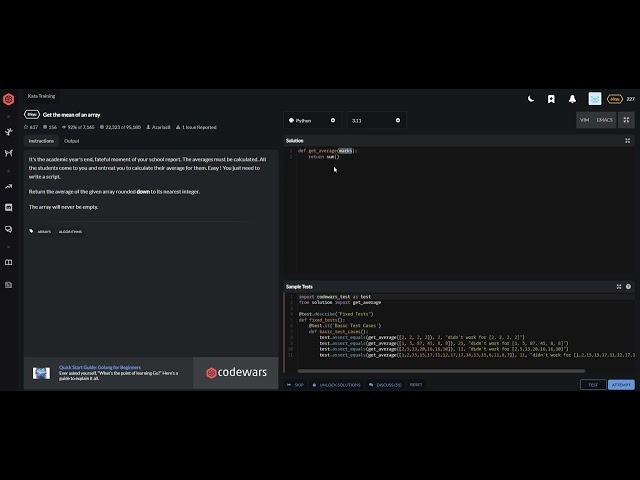Click the Kata Training breadcrumb

pos(41,96)
